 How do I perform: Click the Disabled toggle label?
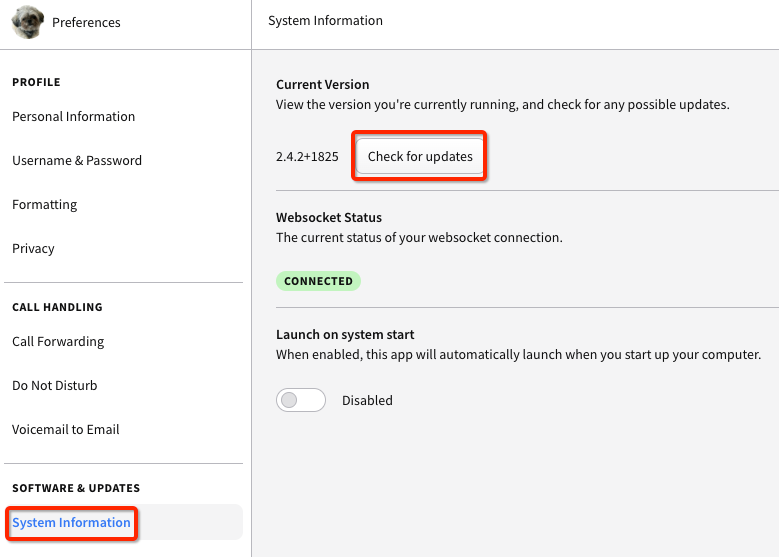367,400
